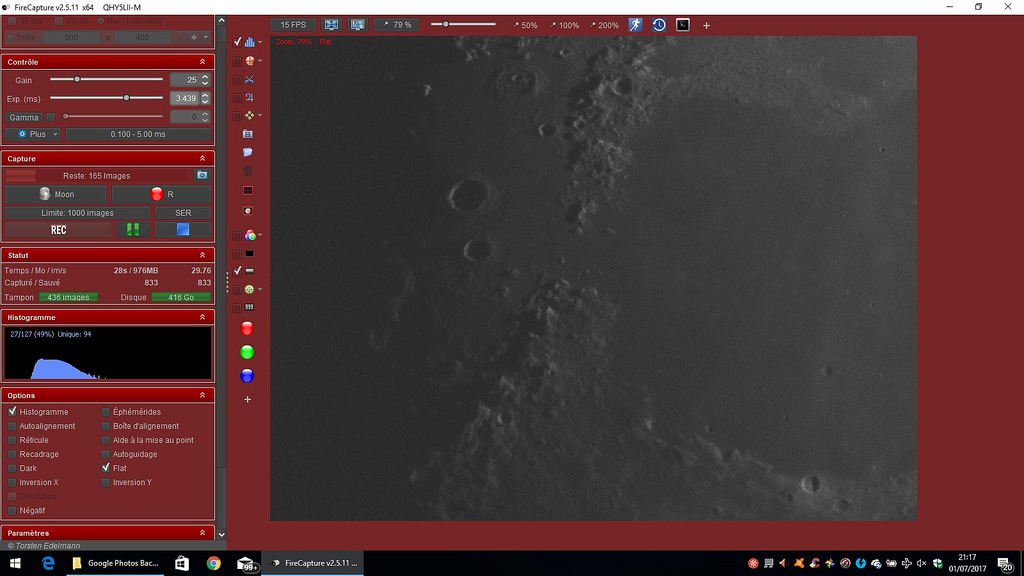This screenshot has height=576, width=1024.
Task: Stop capture with blue square button
Action: coord(183,230)
